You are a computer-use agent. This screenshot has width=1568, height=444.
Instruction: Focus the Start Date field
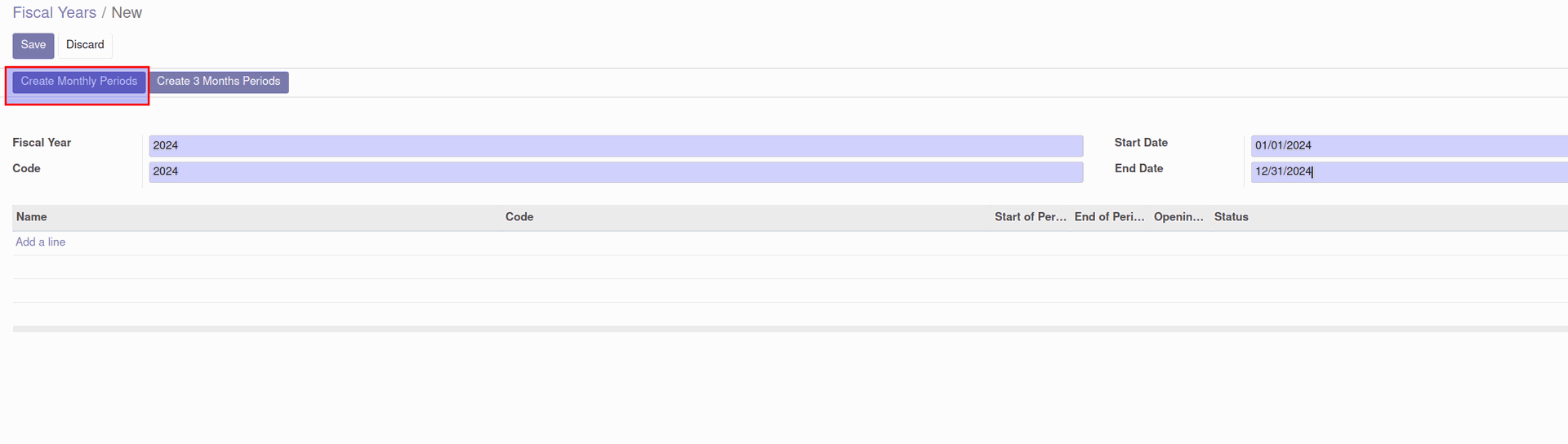tap(1410, 146)
